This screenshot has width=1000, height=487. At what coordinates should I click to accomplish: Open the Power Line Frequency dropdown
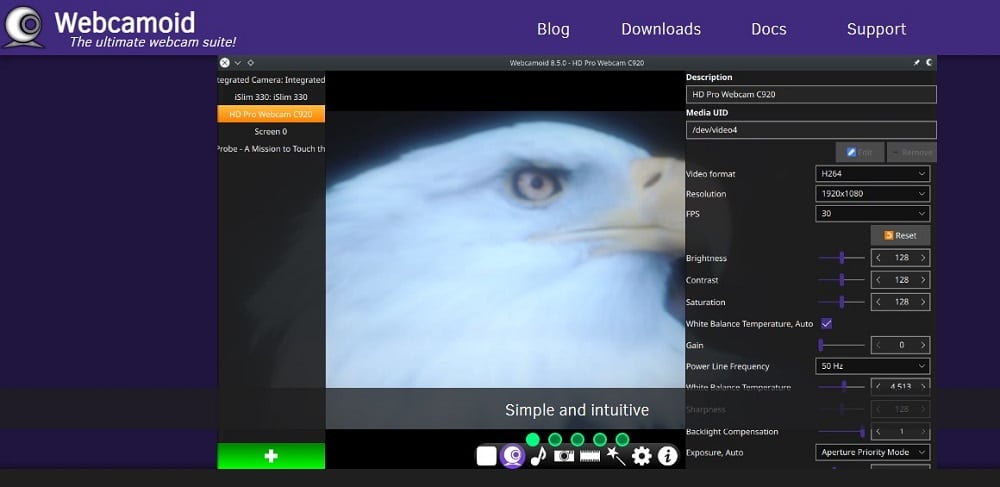(x=872, y=366)
